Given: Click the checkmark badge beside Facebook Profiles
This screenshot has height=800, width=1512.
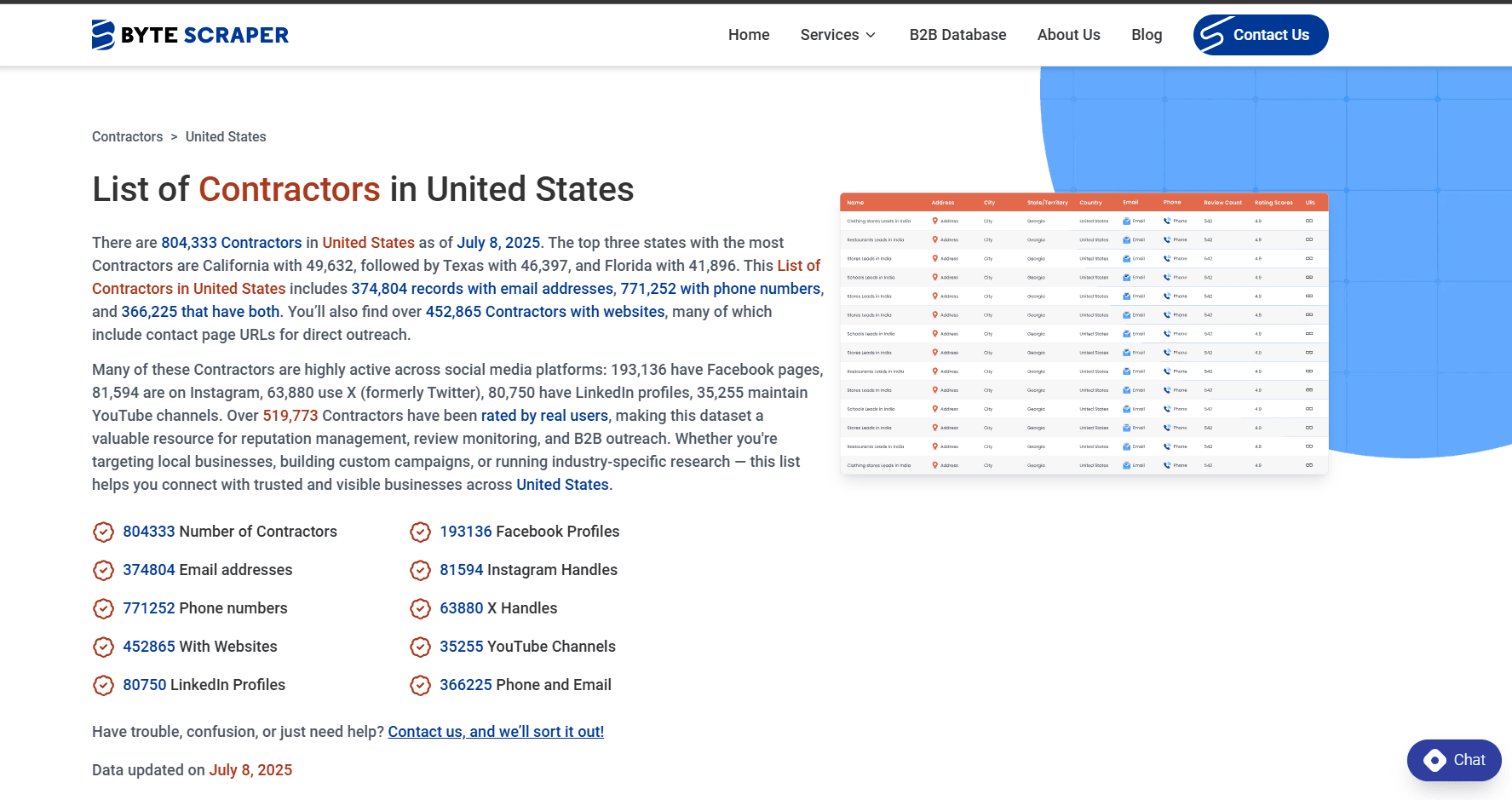Looking at the screenshot, I should [x=420, y=532].
